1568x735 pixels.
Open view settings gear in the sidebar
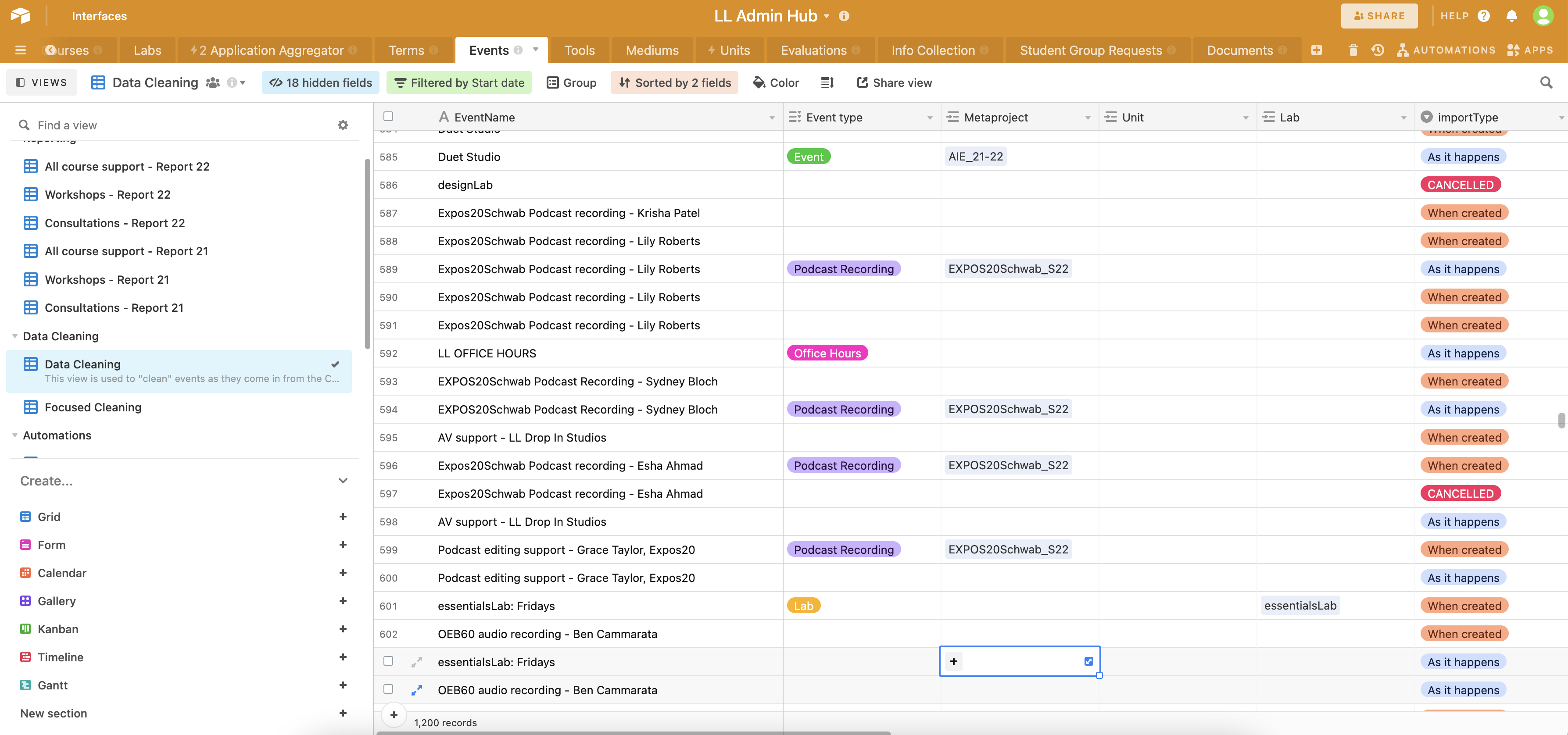coord(343,125)
